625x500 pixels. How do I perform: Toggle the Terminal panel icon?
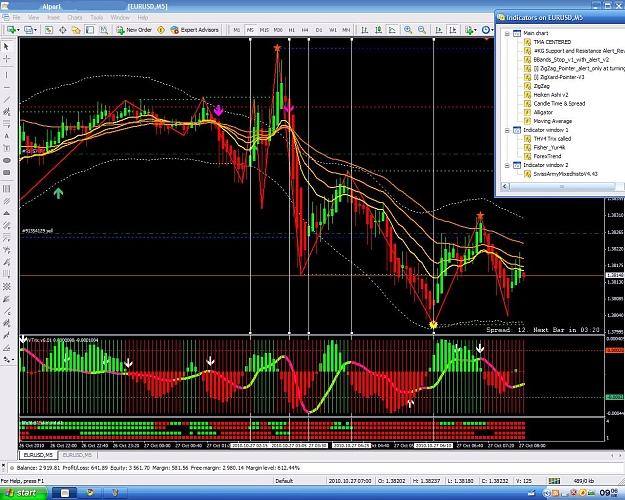[x=90, y=30]
